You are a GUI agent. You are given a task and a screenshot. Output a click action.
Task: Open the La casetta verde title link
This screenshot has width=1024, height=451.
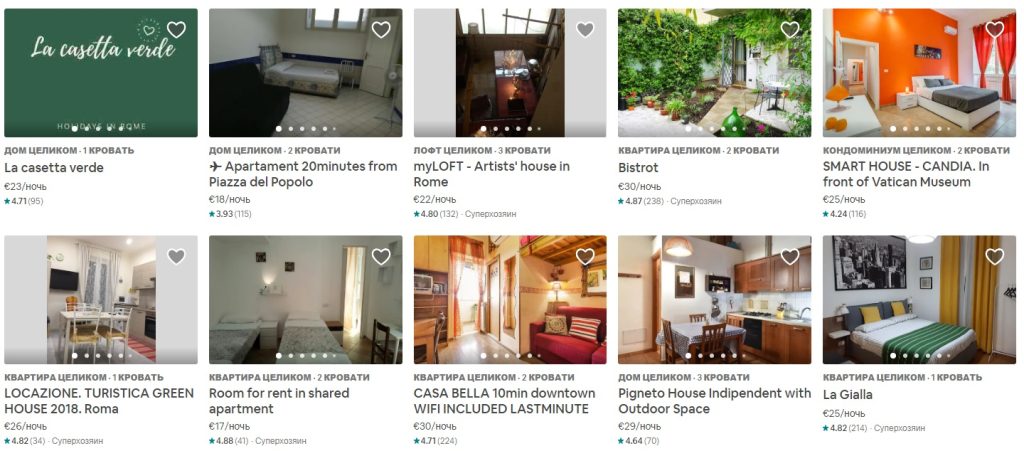[54, 168]
